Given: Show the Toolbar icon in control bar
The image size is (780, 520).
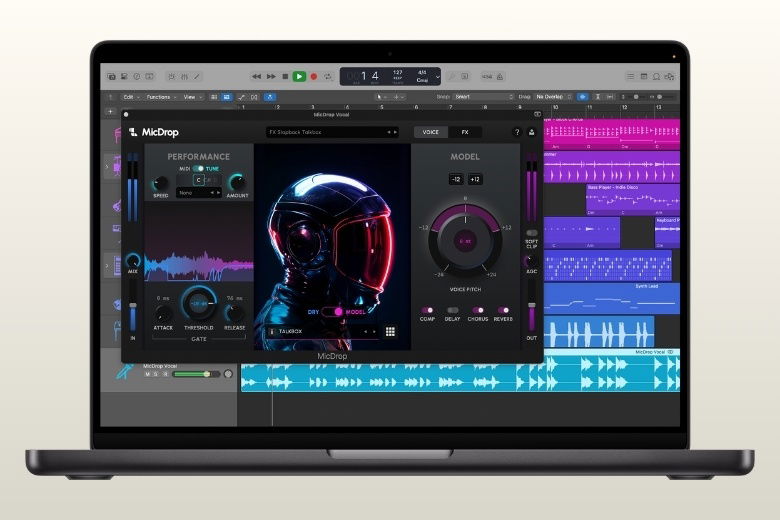Looking at the screenshot, I should coord(149,77).
